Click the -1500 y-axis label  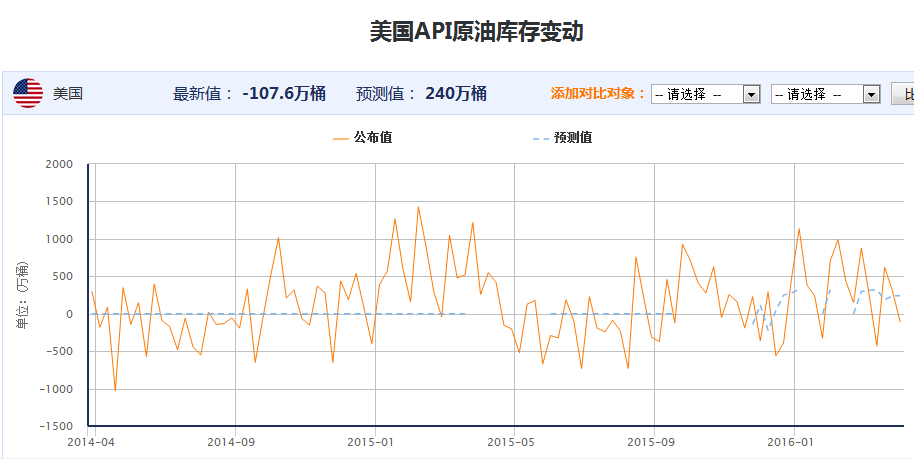[x=57, y=426]
